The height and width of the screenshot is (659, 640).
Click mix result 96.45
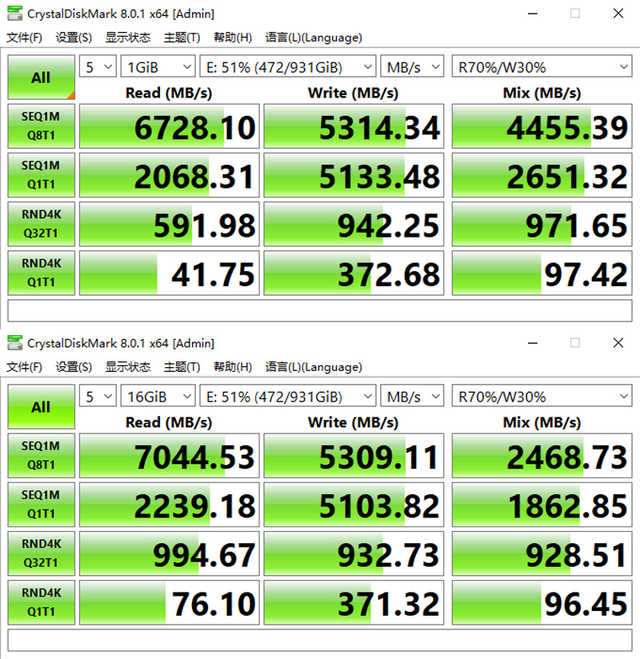542,602
